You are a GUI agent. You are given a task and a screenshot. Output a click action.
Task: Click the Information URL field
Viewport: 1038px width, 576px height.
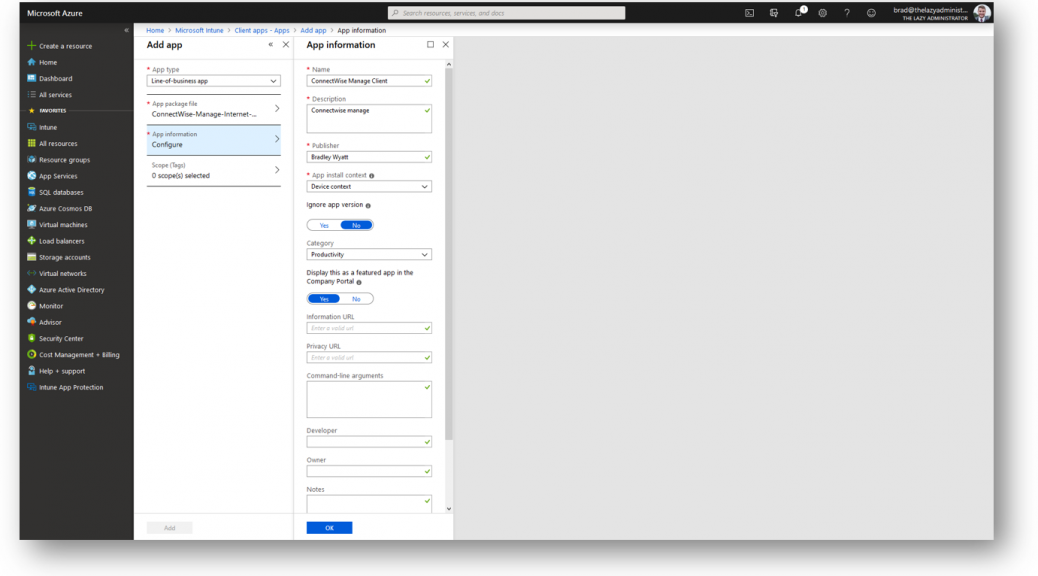coord(369,328)
